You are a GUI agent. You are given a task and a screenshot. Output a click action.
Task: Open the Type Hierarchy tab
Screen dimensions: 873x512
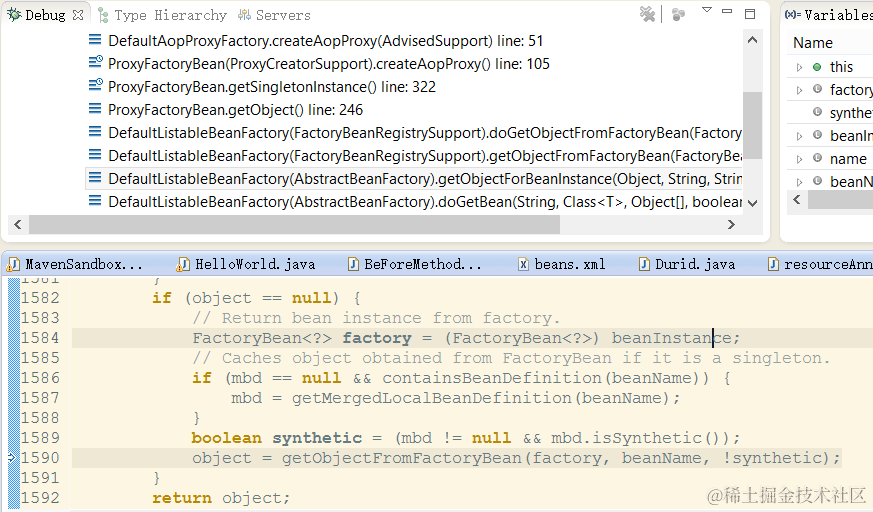click(x=163, y=15)
